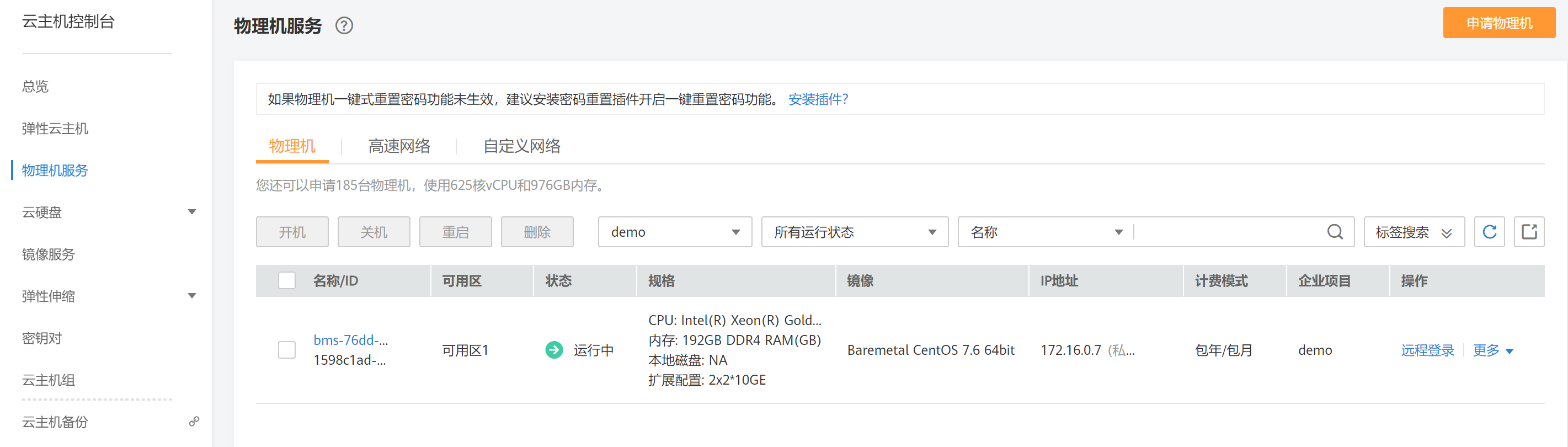The width and height of the screenshot is (1568, 447).
Task: Click link icon next to 云主机备份
Action: tap(194, 422)
